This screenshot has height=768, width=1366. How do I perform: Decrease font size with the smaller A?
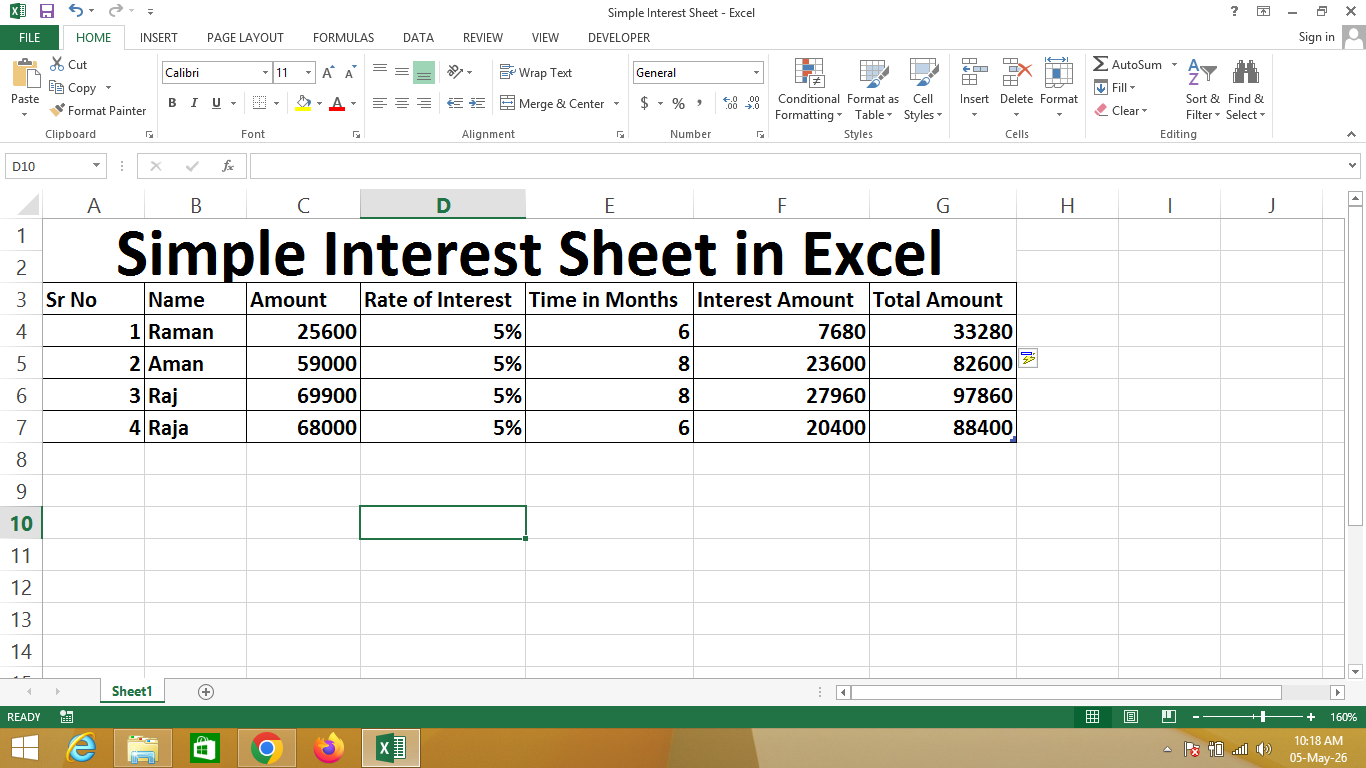pyautogui.click(x=350, y=73)
